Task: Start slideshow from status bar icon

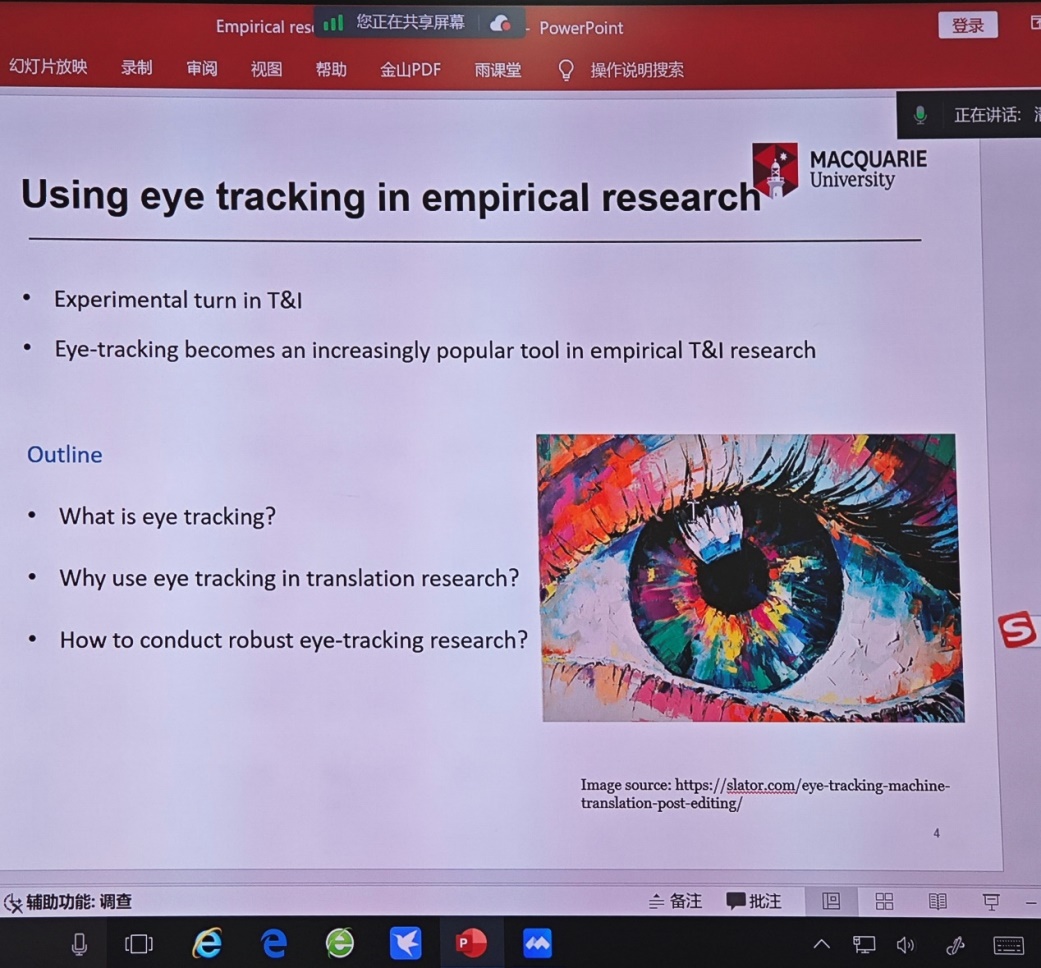Action: point(991,902)
